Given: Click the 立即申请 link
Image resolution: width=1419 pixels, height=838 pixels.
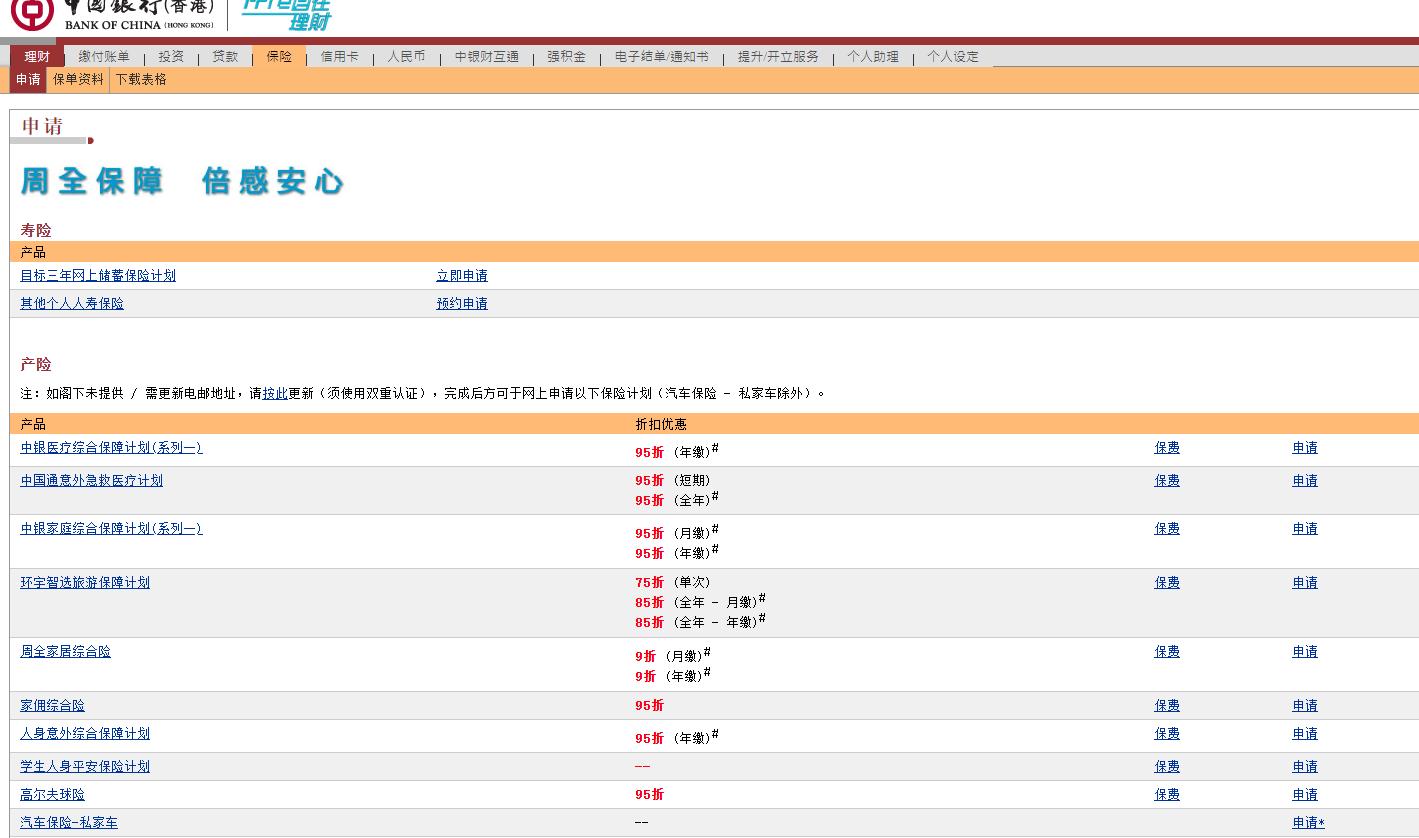Looking at the screenshot, I should pyautogui.click(x=462, y=276).
